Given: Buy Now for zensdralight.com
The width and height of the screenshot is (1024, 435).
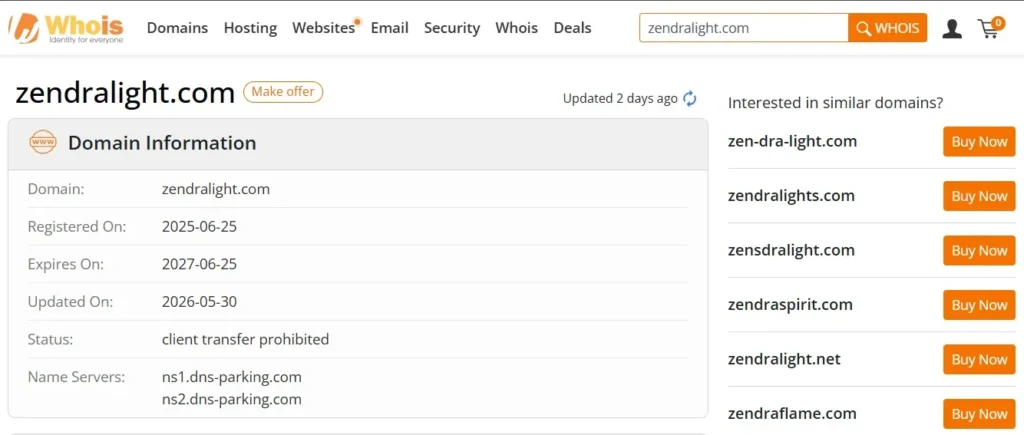Looking at the screenshot, I should point(979,251).
